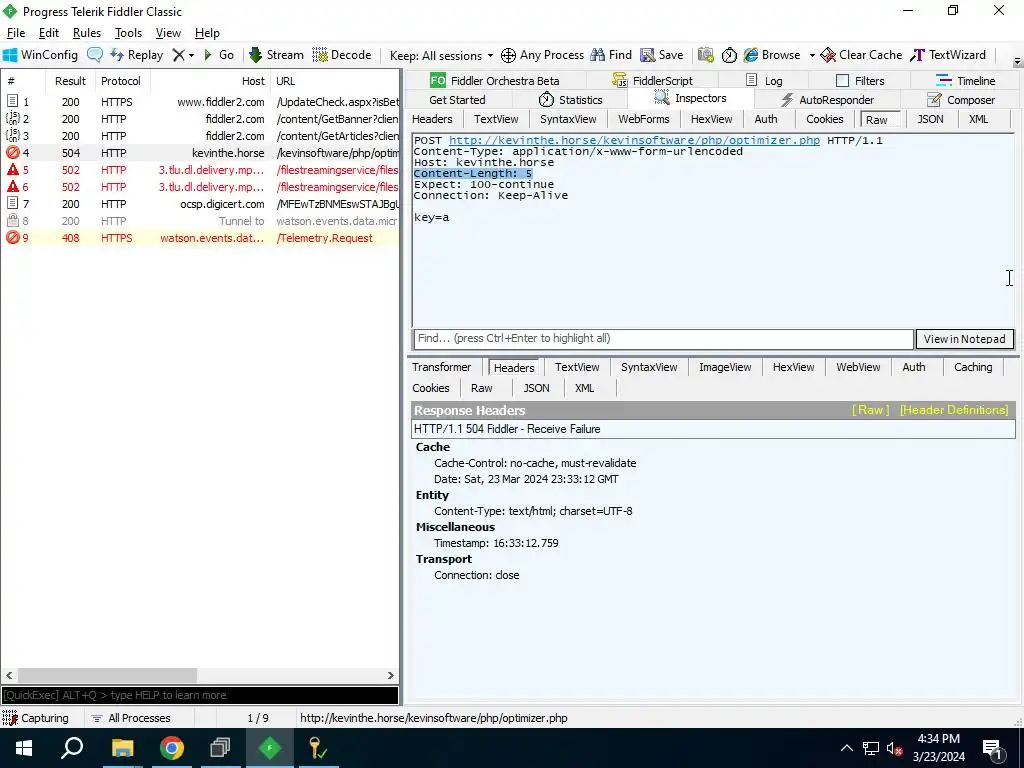The width and height of the screenshot is (1024, 768).
Task: Click the Result column header
Action: point(71,81)
